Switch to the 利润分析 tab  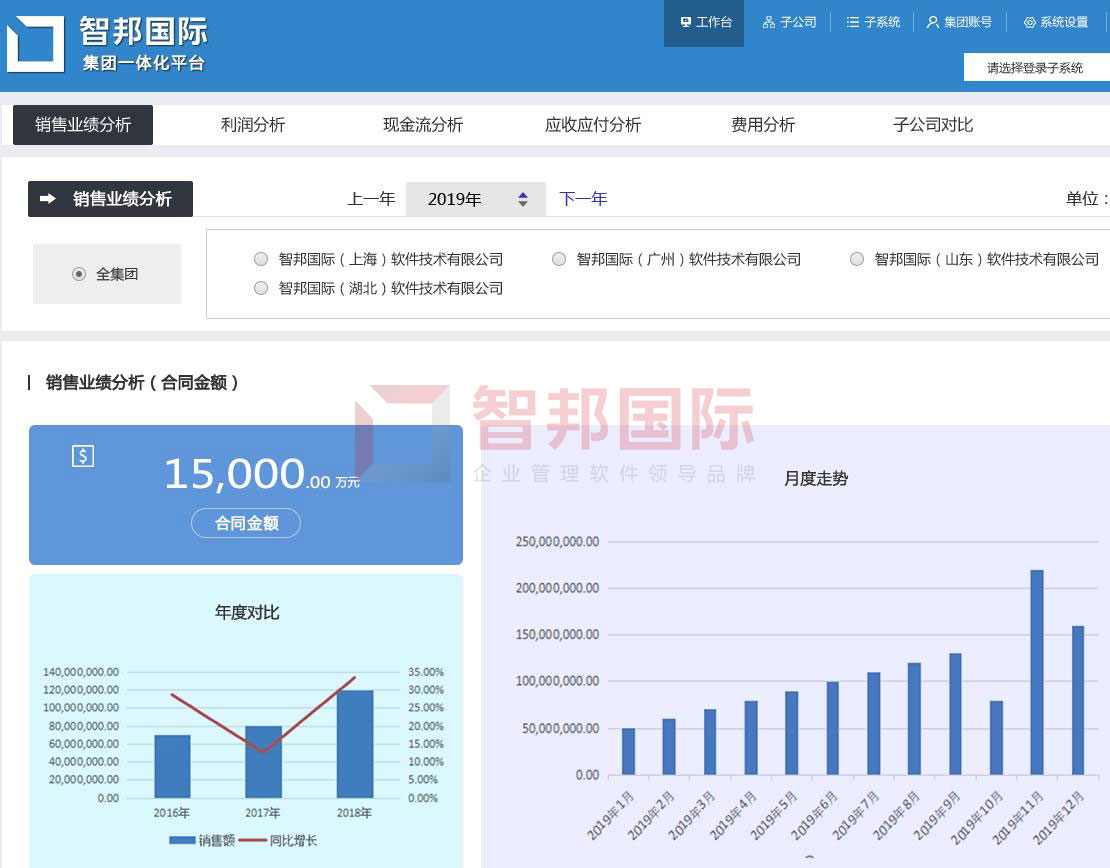tap(253, 125)
